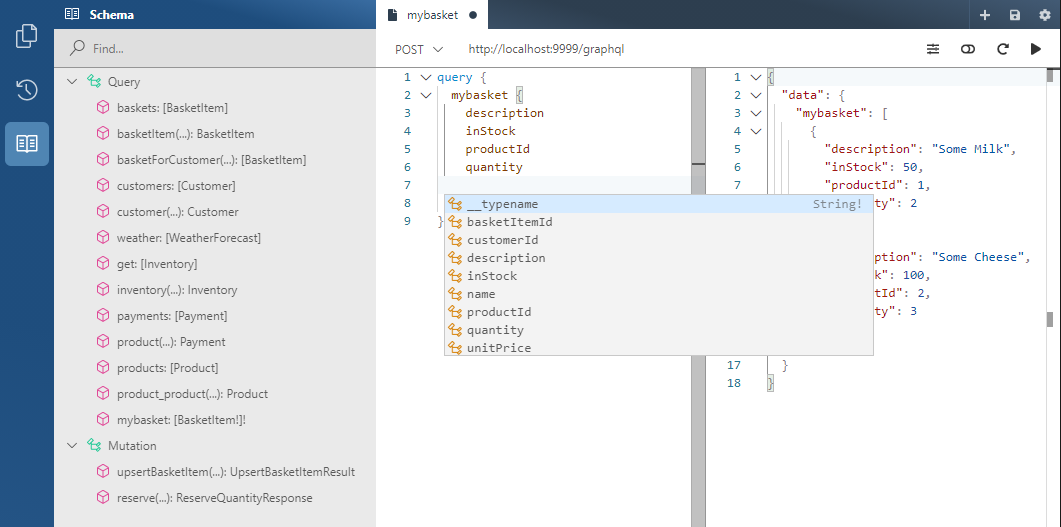
Task: Select upsertBasketItem(...) mutation field
Action: tap(235, 472)
